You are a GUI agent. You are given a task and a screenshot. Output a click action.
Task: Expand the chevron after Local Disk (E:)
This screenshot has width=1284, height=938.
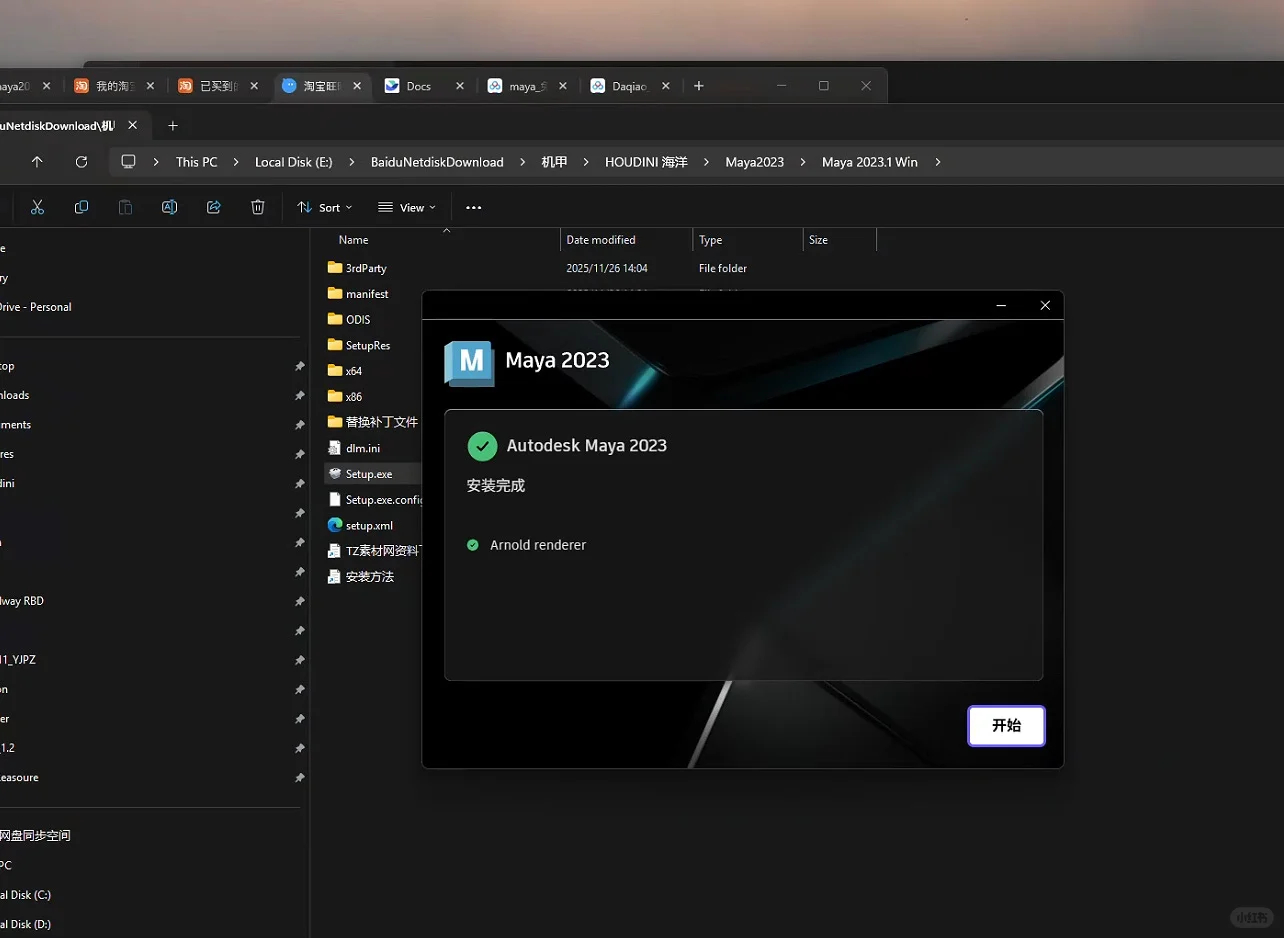[x=350, y=162]
